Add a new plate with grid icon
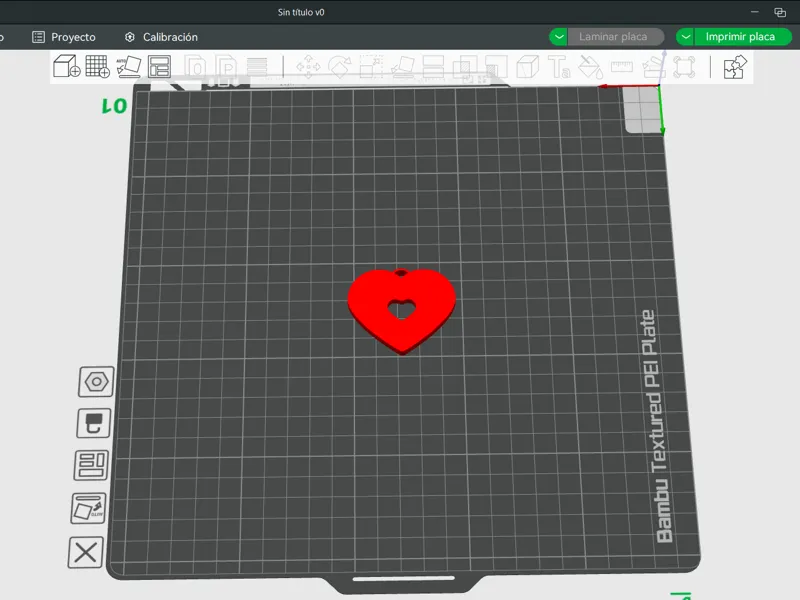The width and height of the screenshot is (800, 600). [x=97, y=66]
